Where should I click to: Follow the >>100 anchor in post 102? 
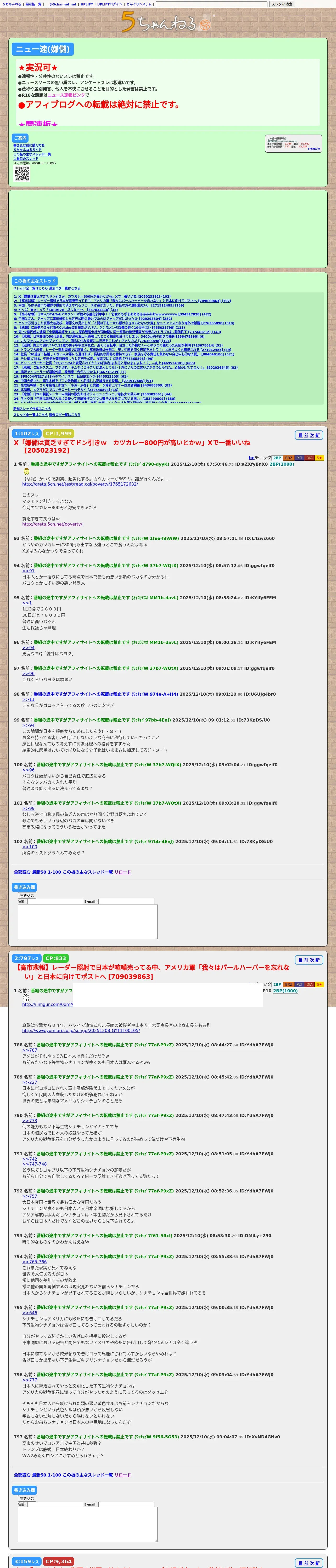pyautogui.click(x=30, y=847)
